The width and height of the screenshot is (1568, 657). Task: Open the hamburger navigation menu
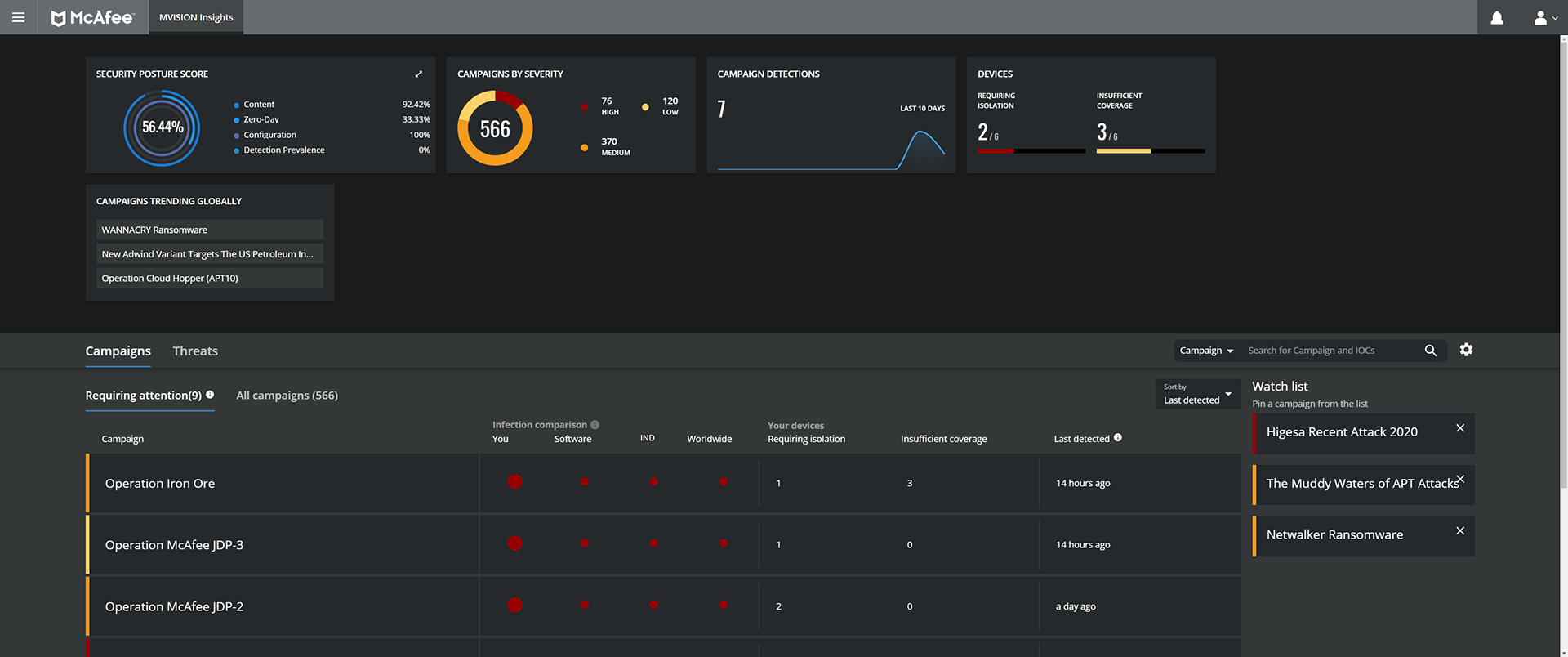click(x=18, y=17)
